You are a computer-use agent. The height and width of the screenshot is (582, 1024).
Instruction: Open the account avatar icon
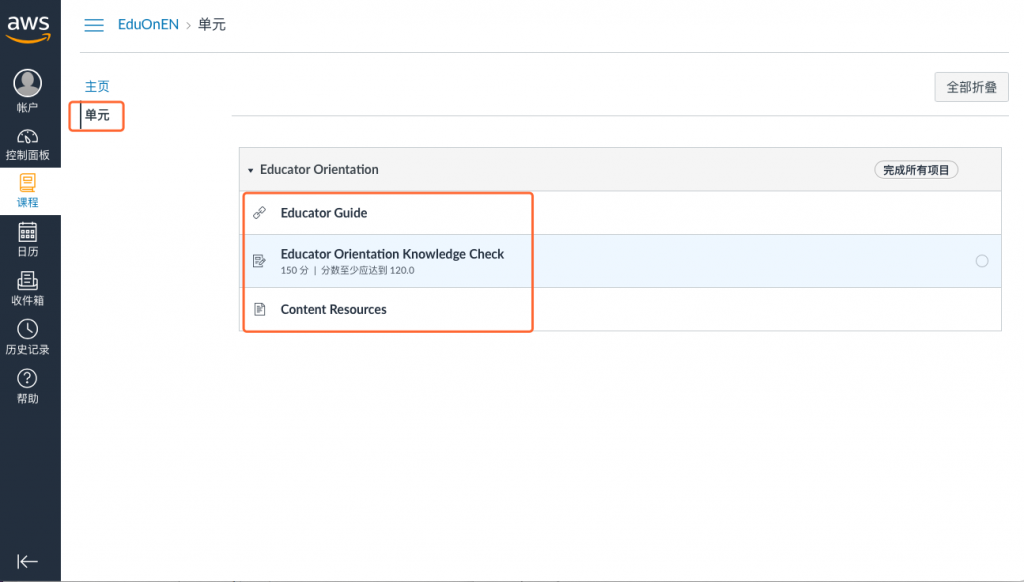pos(28,83)
